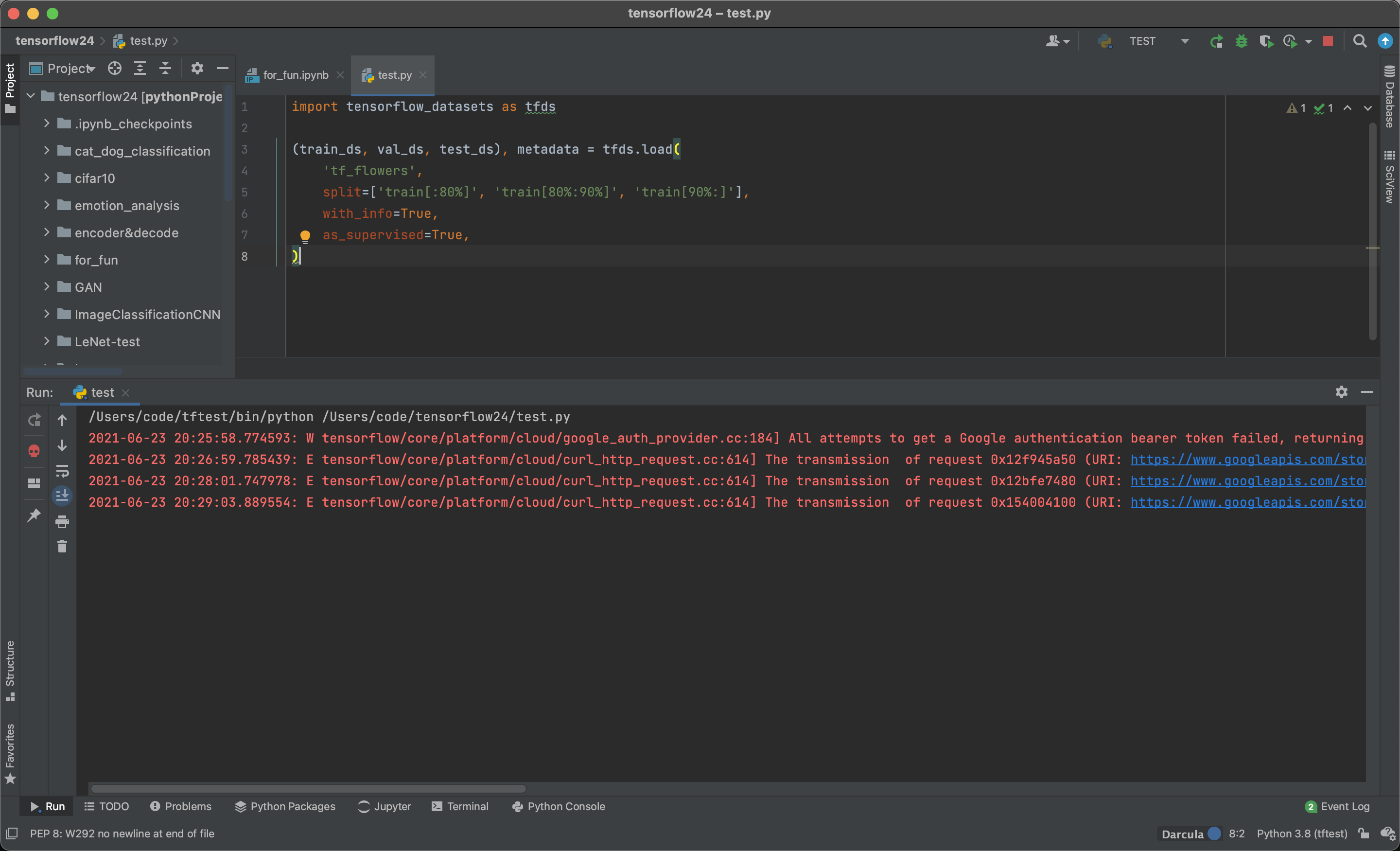Viewport: 1400px width, 851px height.
Task: Run TEST with coverage icon
Action: 1266,41
